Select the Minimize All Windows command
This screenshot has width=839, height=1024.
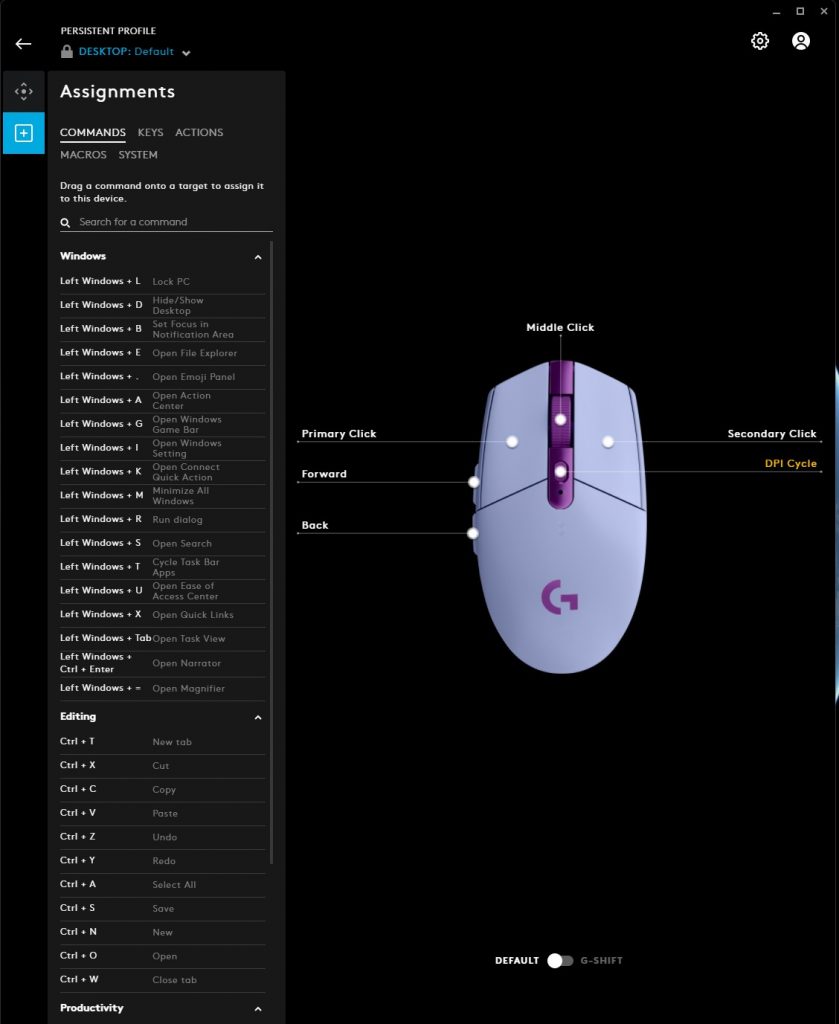click(163, 496)
